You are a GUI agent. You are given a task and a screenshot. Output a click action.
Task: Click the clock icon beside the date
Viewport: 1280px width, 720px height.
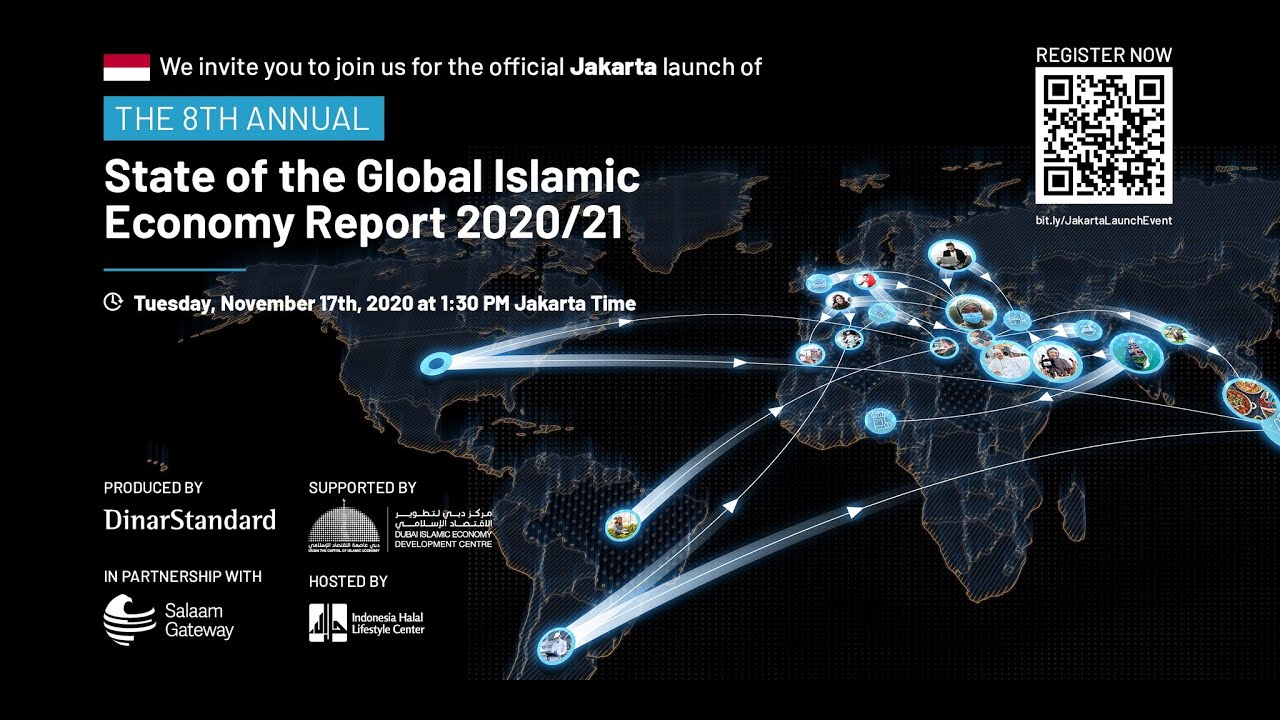point(113,302)
